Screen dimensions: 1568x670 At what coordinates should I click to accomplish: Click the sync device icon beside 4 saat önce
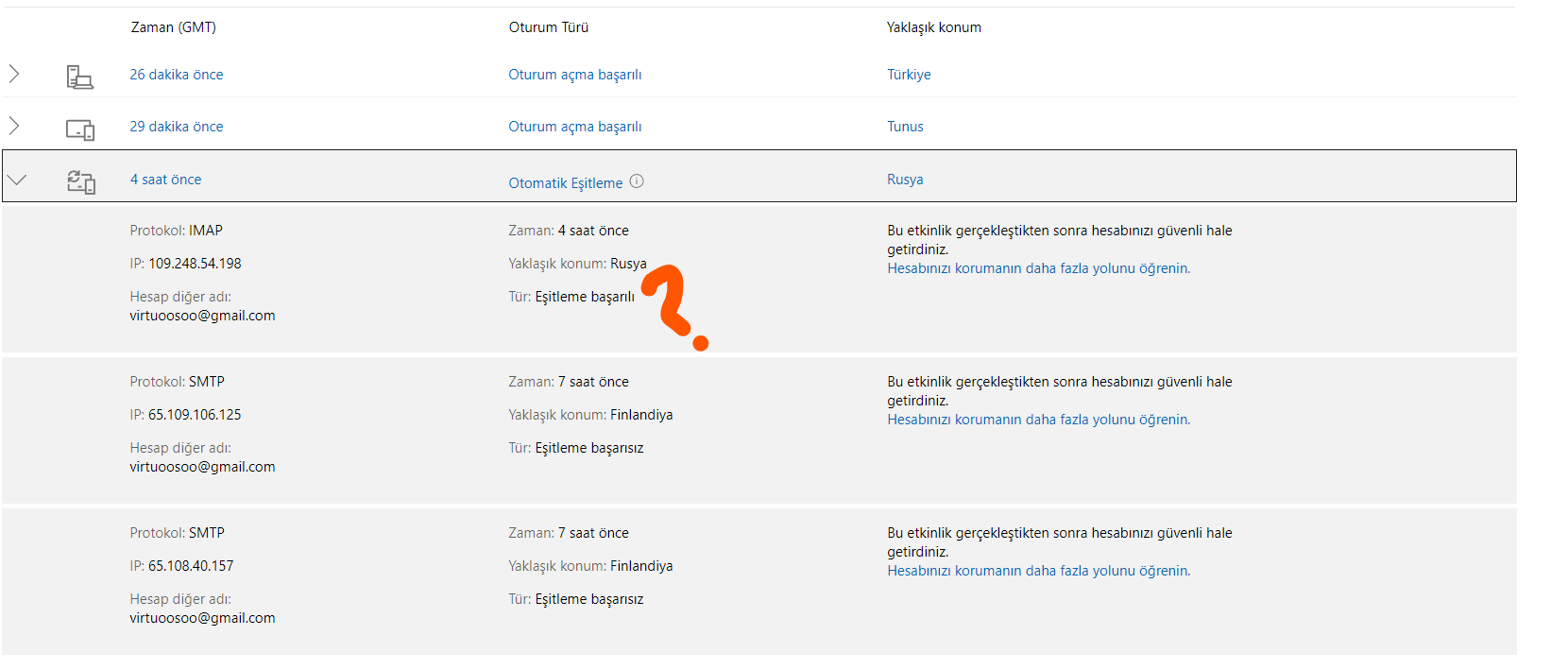(81, 181)
